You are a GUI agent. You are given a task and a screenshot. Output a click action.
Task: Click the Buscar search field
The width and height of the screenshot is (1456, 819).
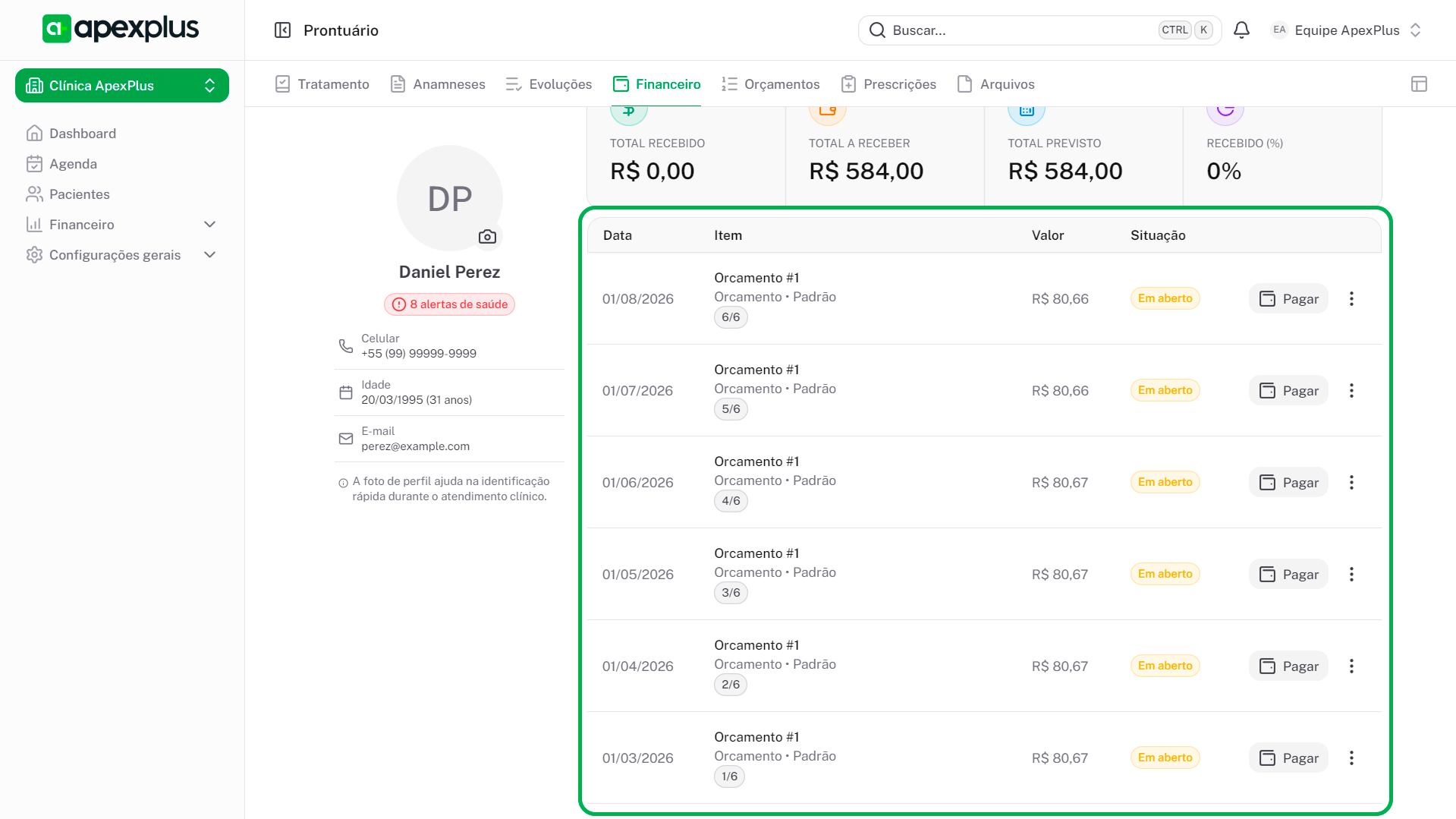(x=1017, y=30)
